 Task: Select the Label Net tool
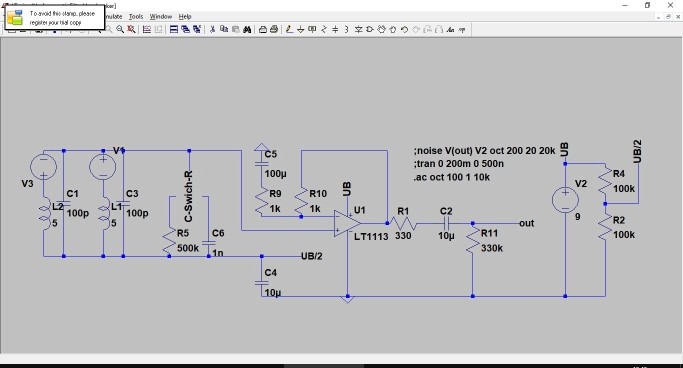312,30
